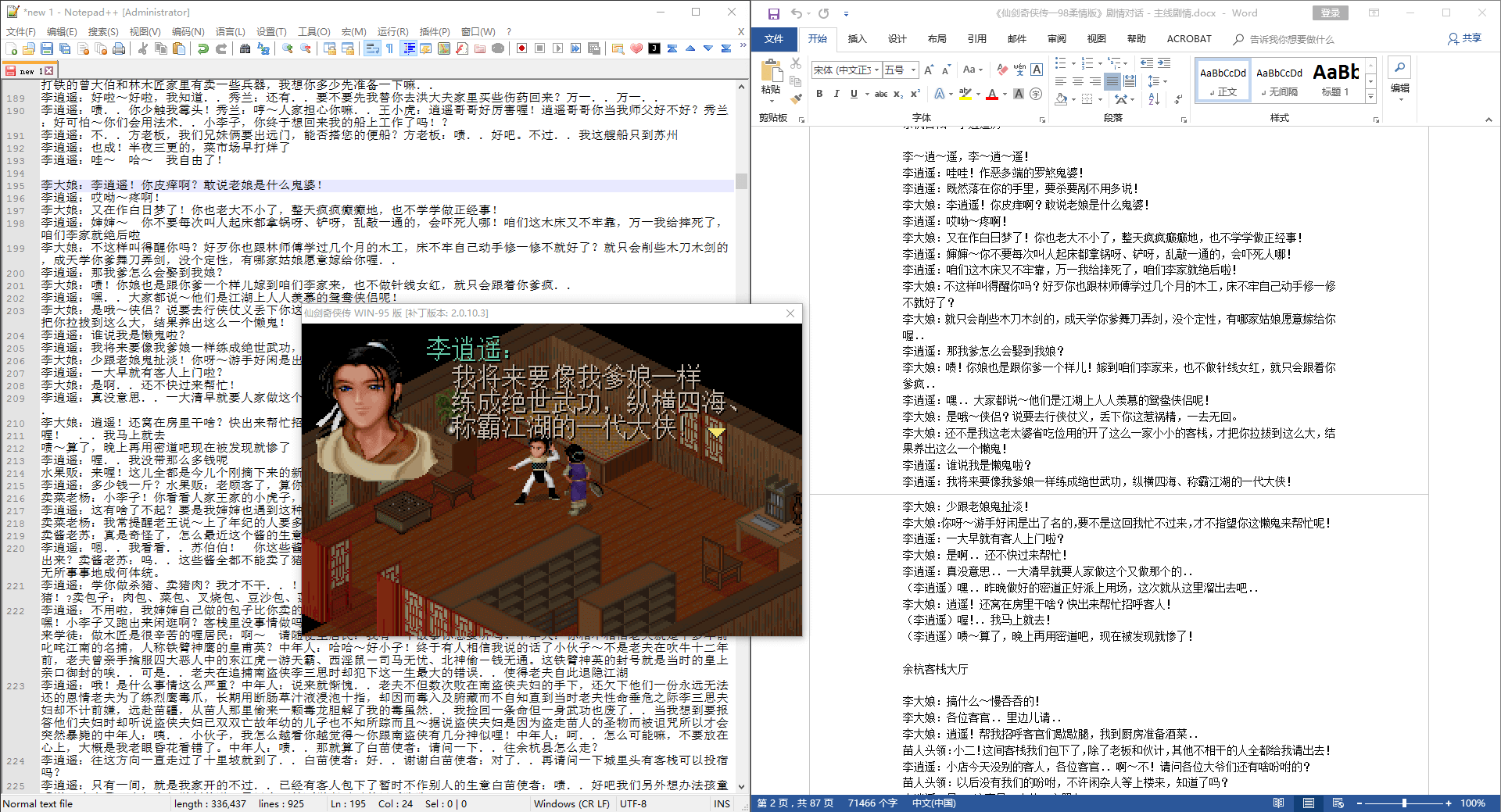Click the 共享 share button in Word
The height and width of the screenshot is (812, 1501).
(1465, 38)
